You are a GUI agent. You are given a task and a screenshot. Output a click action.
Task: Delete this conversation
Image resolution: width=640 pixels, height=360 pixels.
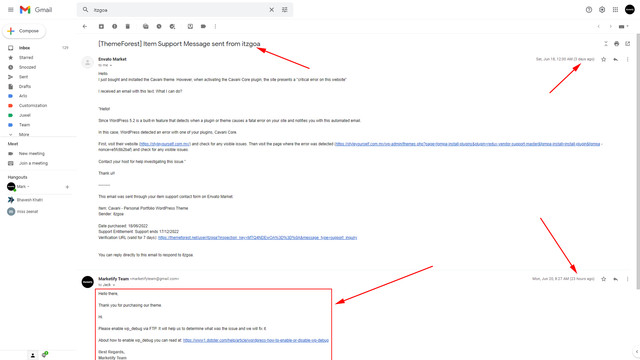[128, 27]
